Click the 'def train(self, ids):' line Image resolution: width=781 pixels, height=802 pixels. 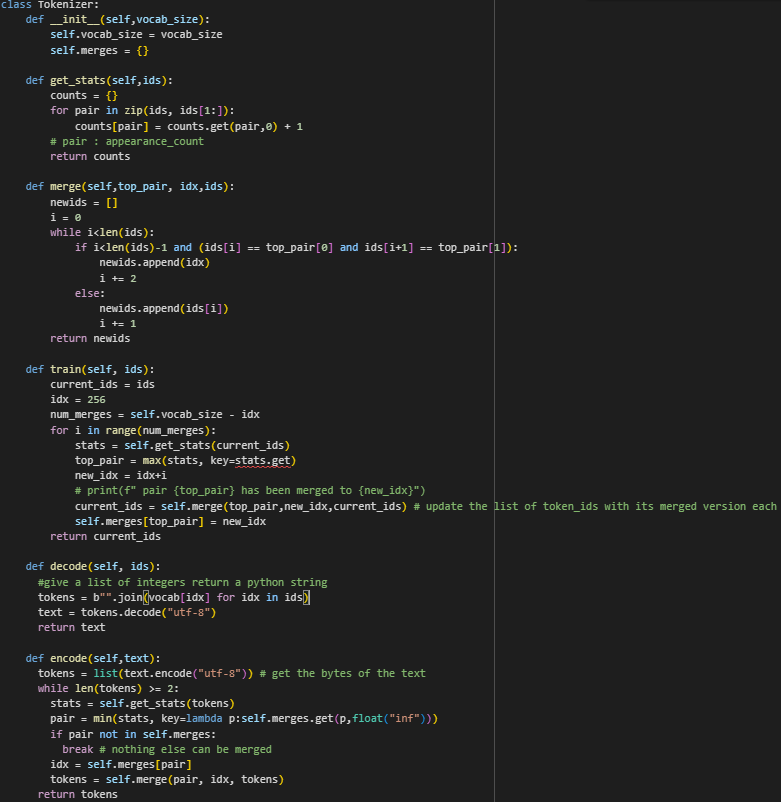(90, 369)
